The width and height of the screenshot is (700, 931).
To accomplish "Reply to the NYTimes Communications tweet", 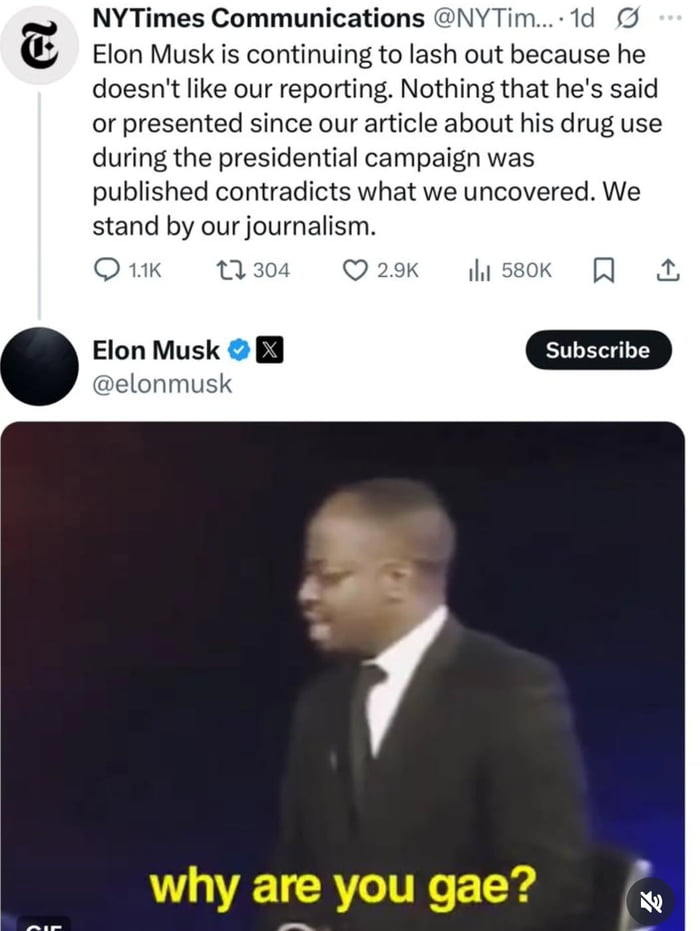I will point(105,270).
